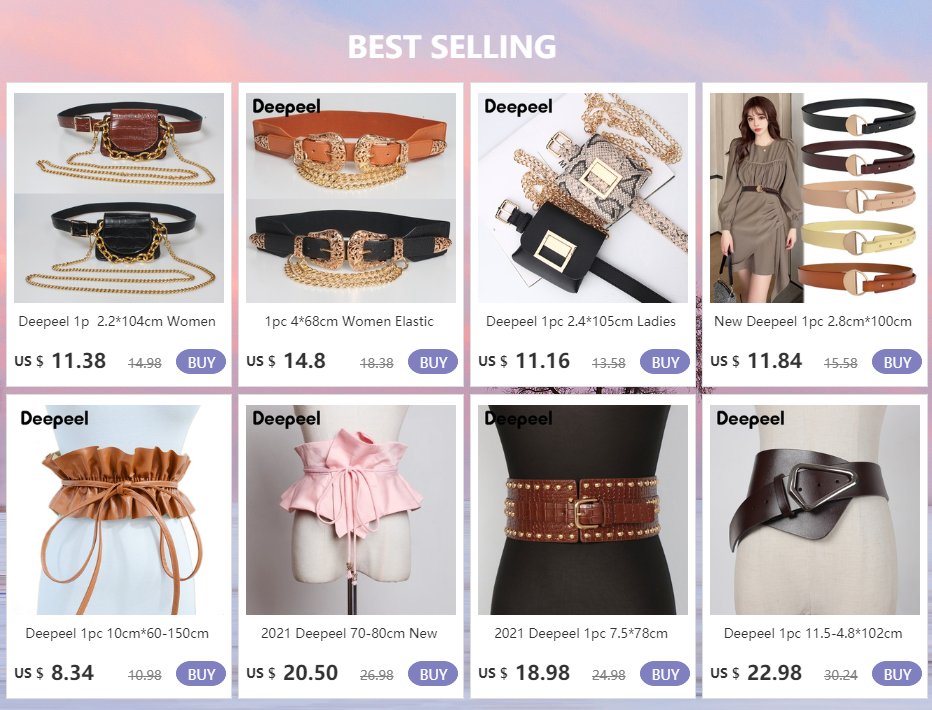Open 'Deepeel 1p 2.2*104cm Women' product link
932x710 pixels.
point(117,321)
